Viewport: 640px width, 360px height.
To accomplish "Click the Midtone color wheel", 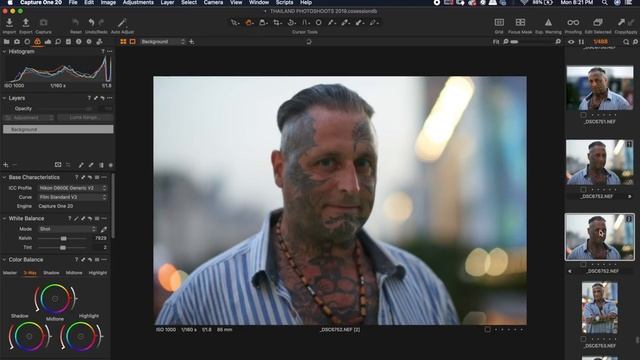I will [x=55, y=299].
